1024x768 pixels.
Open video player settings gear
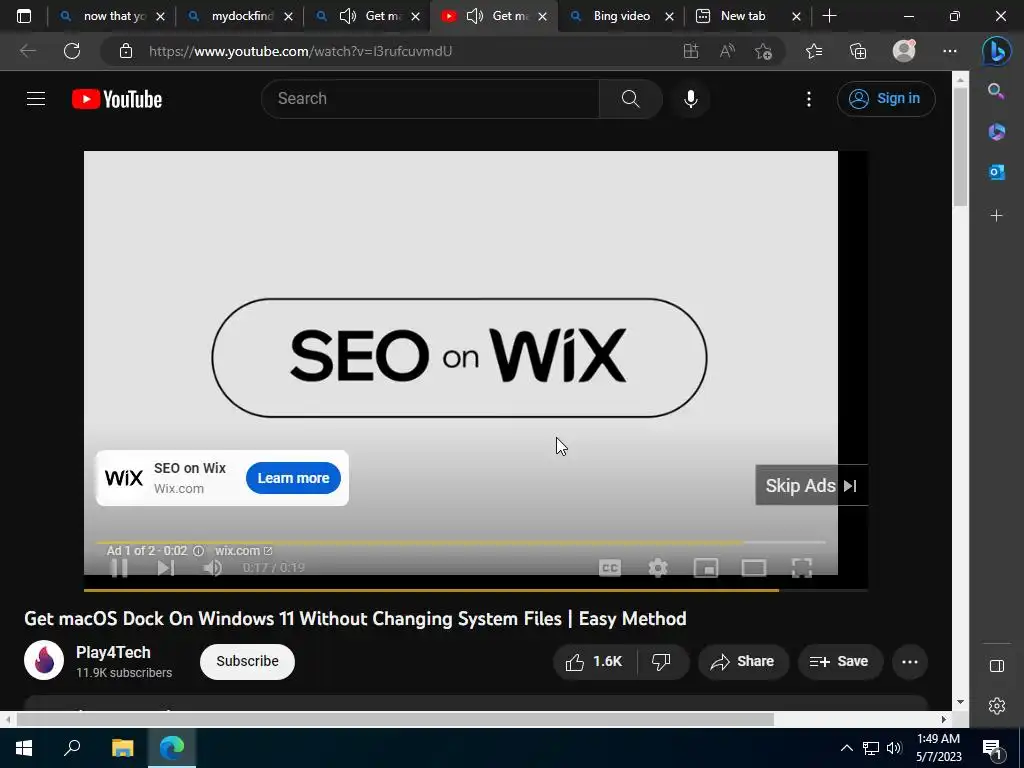click(658, 568)
